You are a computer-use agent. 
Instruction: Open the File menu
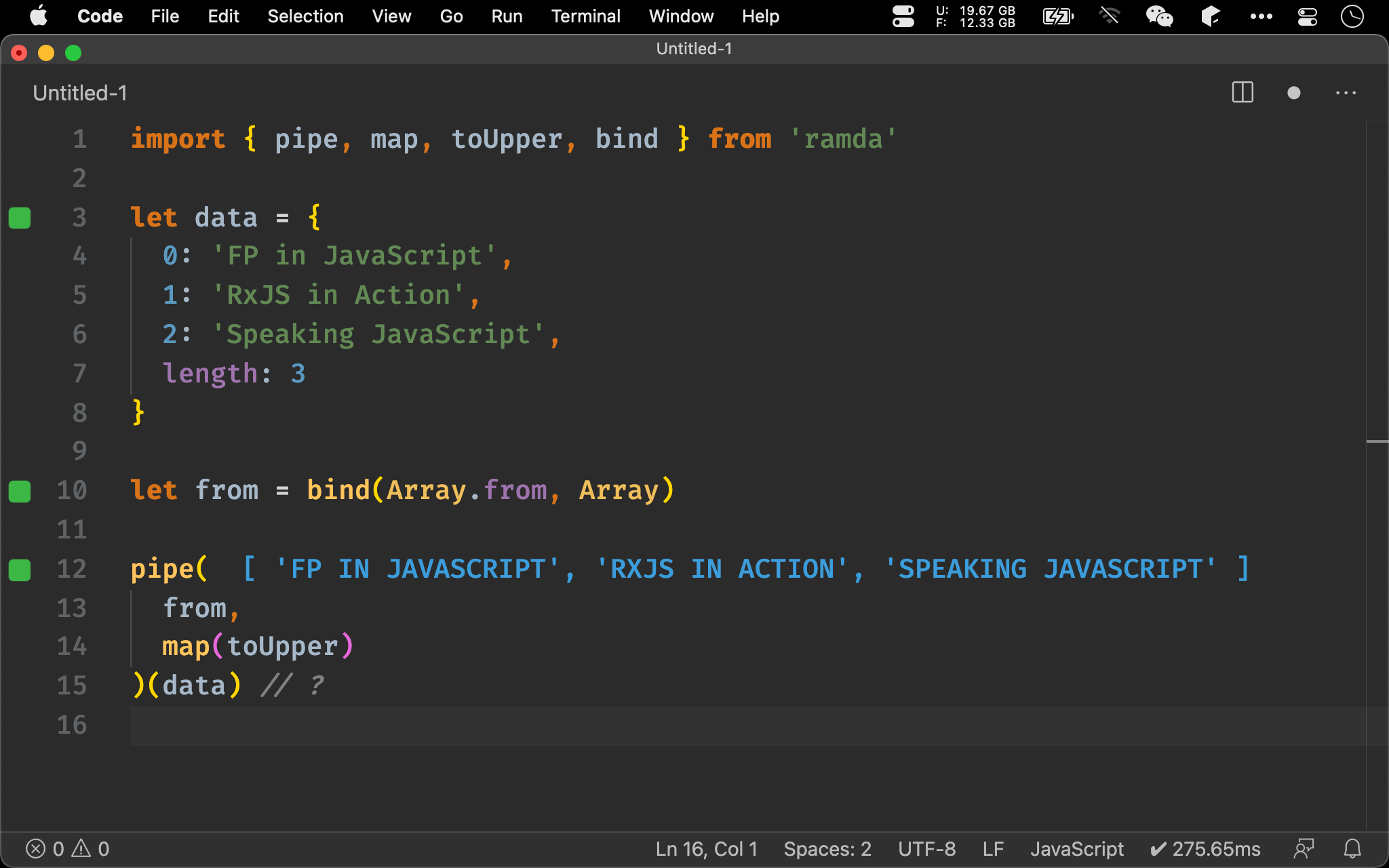165,16
